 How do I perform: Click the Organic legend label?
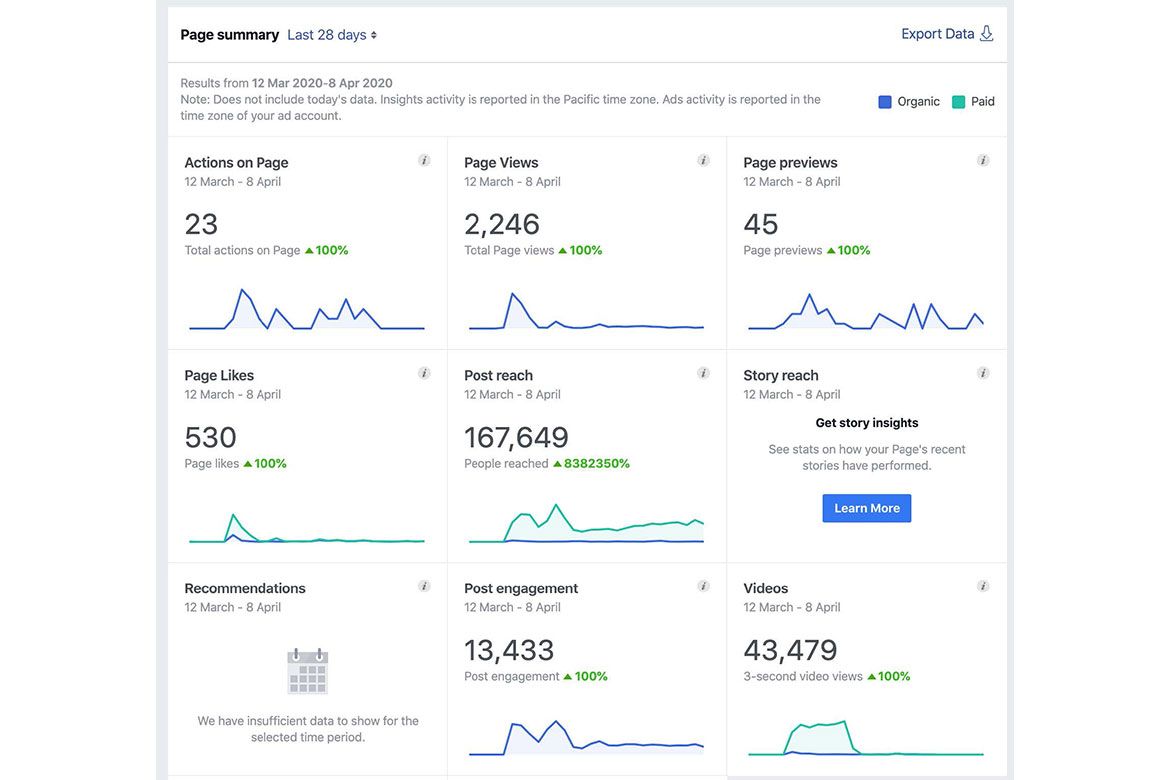pos(919,102)
